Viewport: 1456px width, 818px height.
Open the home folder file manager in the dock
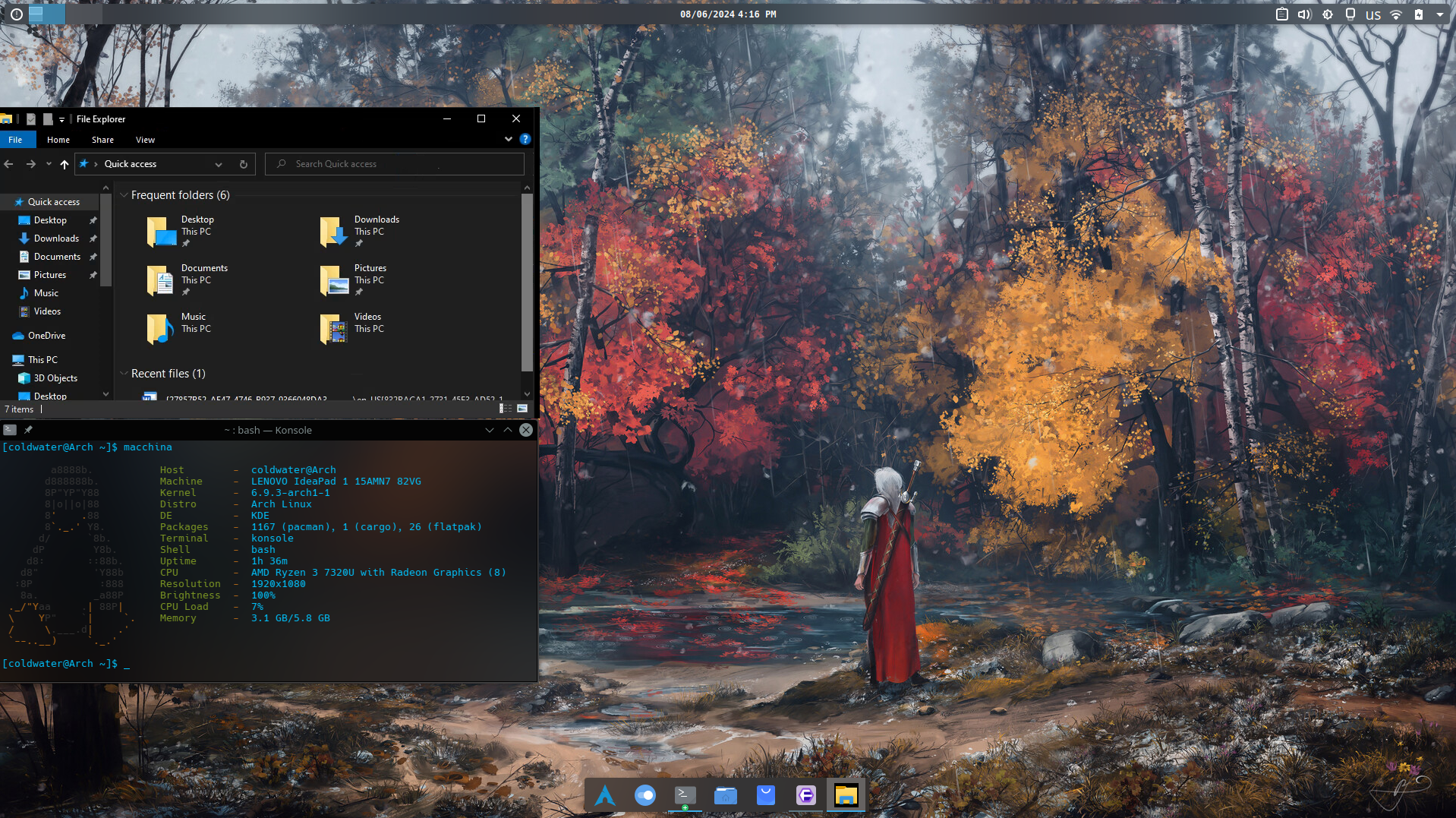(726, 795)
